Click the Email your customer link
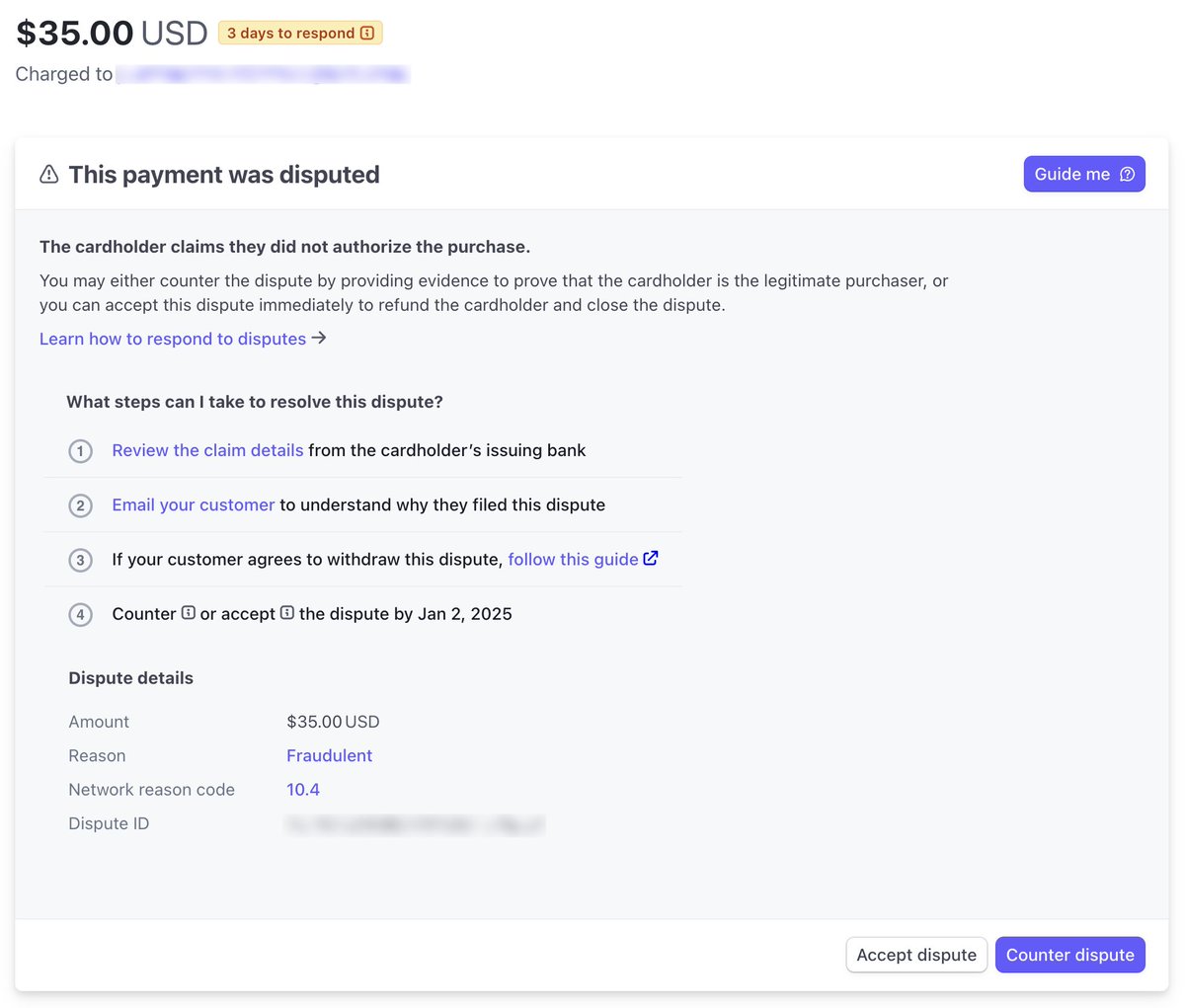The image size is (1185, 1008). point(194,504)
